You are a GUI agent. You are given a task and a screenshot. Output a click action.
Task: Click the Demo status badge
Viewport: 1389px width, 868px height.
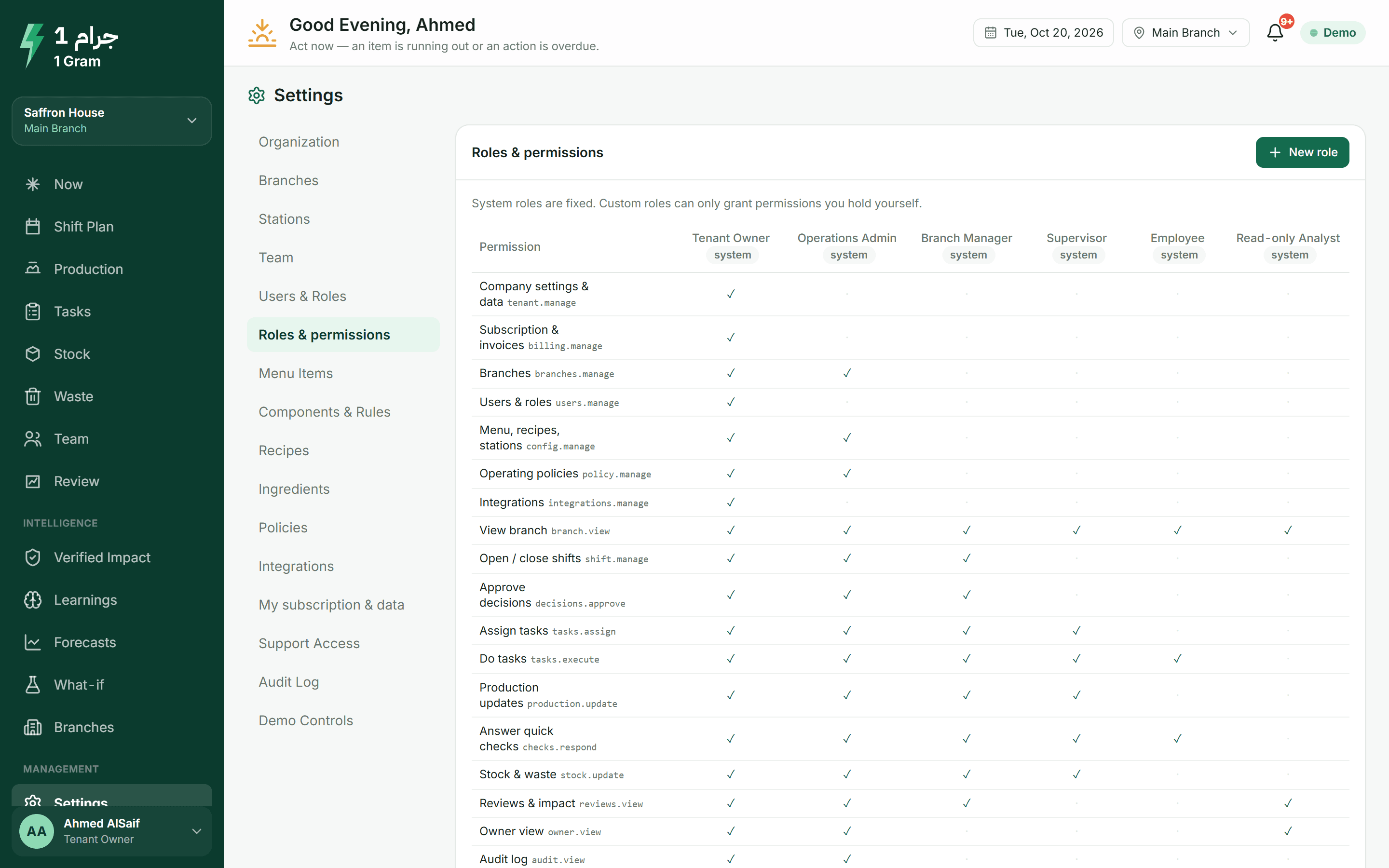1333,33
